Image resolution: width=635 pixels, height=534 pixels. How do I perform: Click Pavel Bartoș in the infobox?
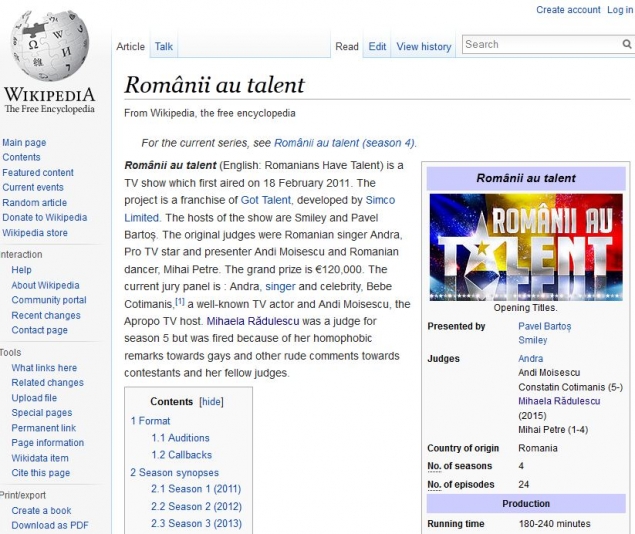pyautogui.click(x=545, y=326)
